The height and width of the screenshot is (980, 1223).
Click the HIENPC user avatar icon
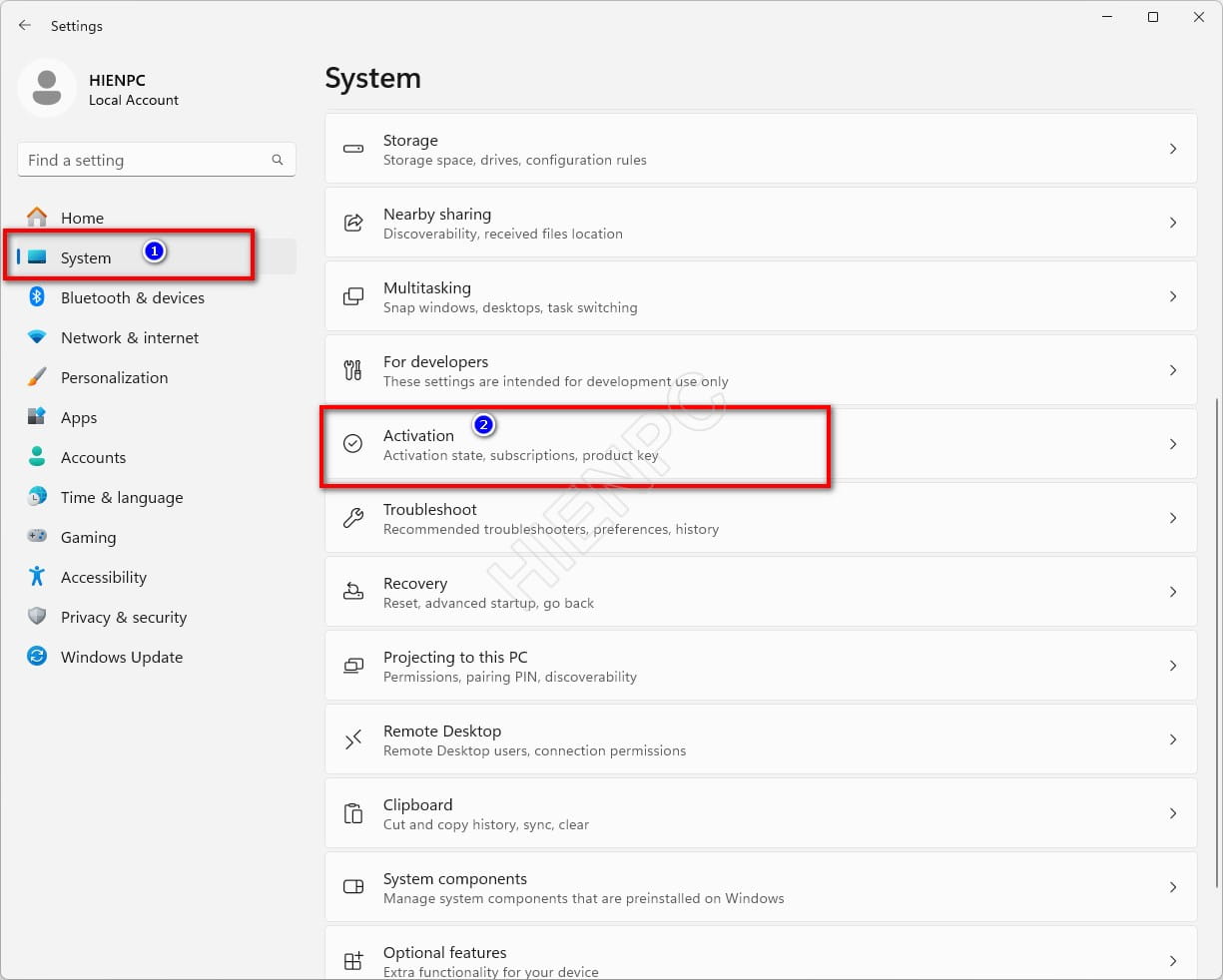[47, 89]
